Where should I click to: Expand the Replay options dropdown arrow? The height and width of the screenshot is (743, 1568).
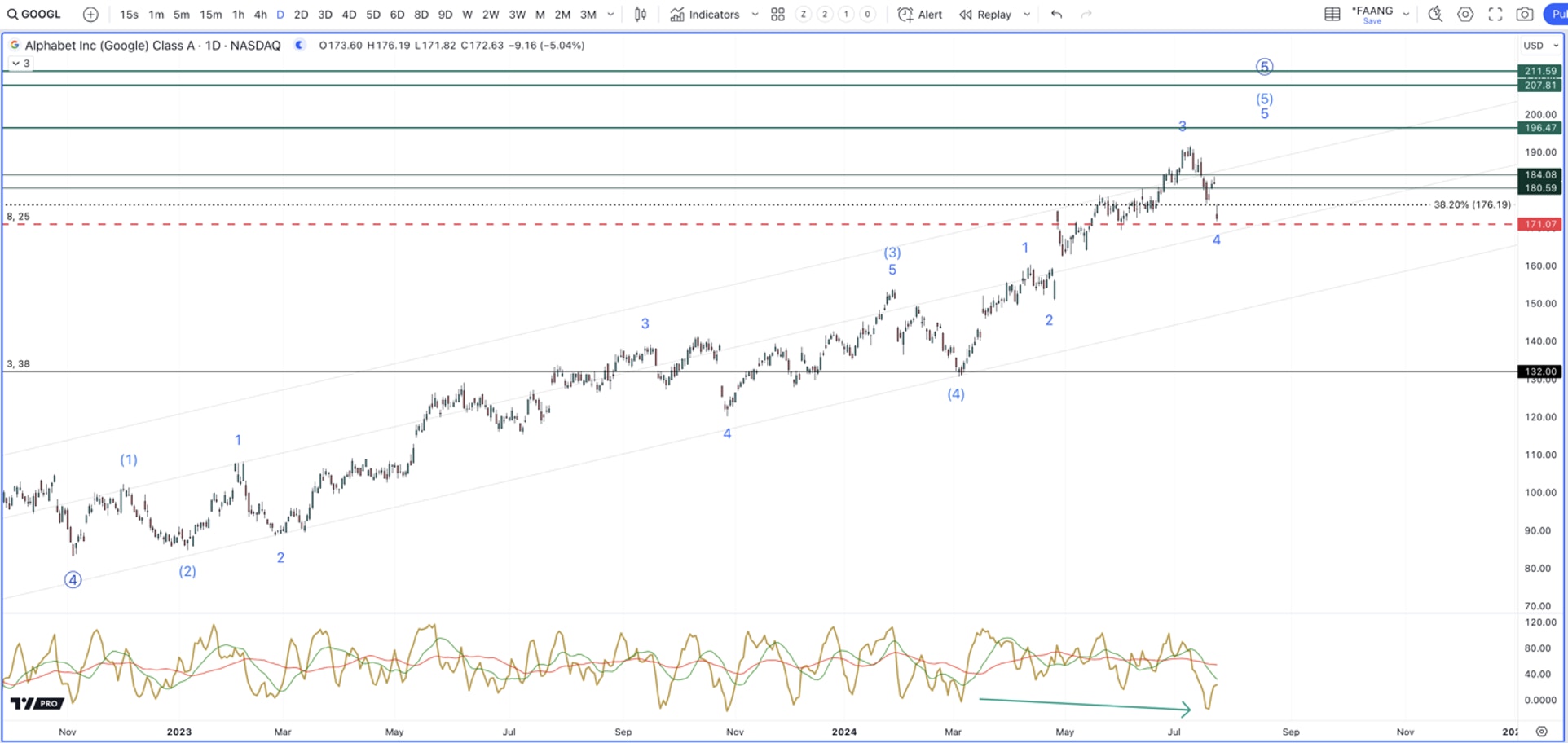[1027, 14]
